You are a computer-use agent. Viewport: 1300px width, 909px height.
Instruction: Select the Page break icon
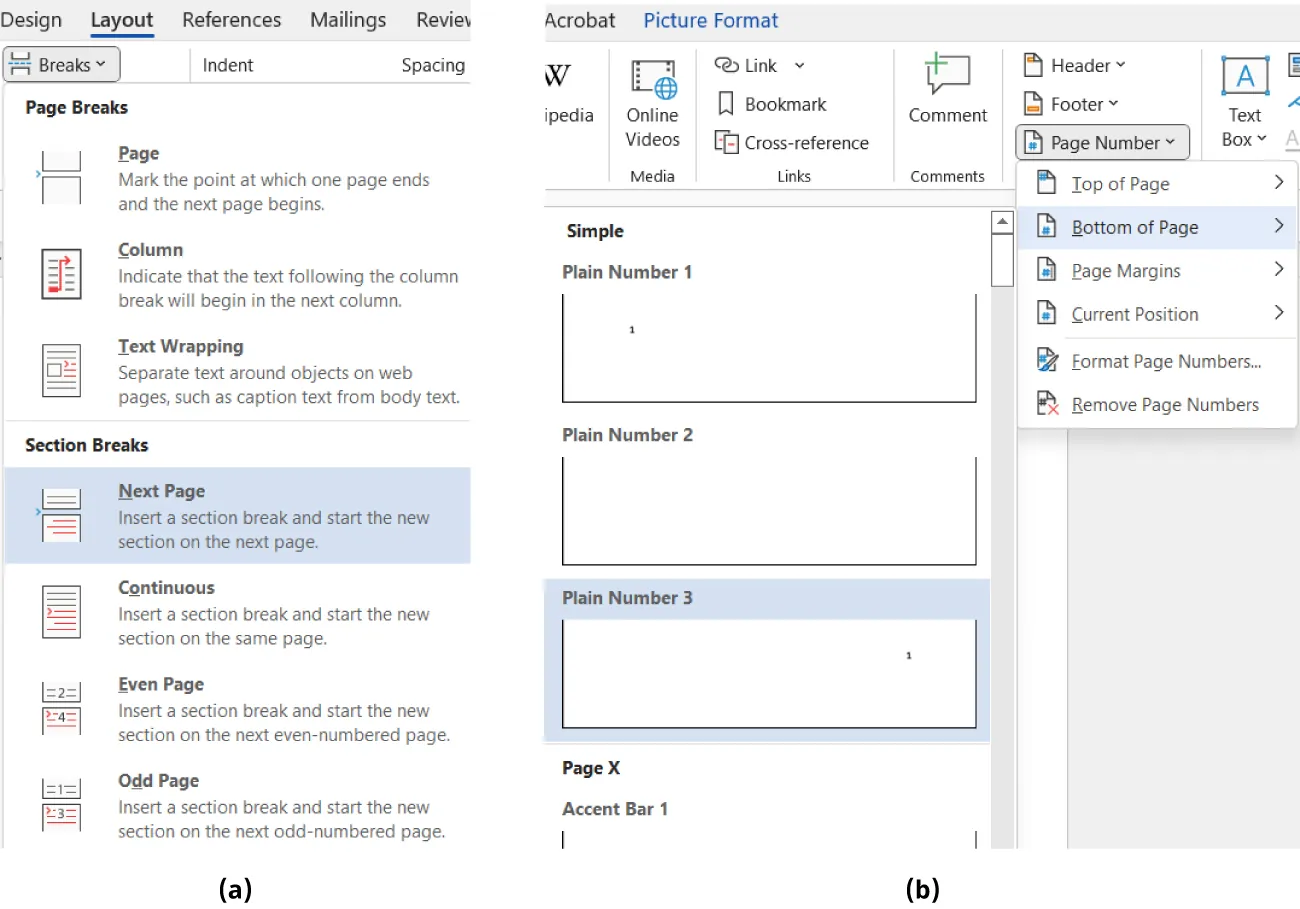(61, 175)
